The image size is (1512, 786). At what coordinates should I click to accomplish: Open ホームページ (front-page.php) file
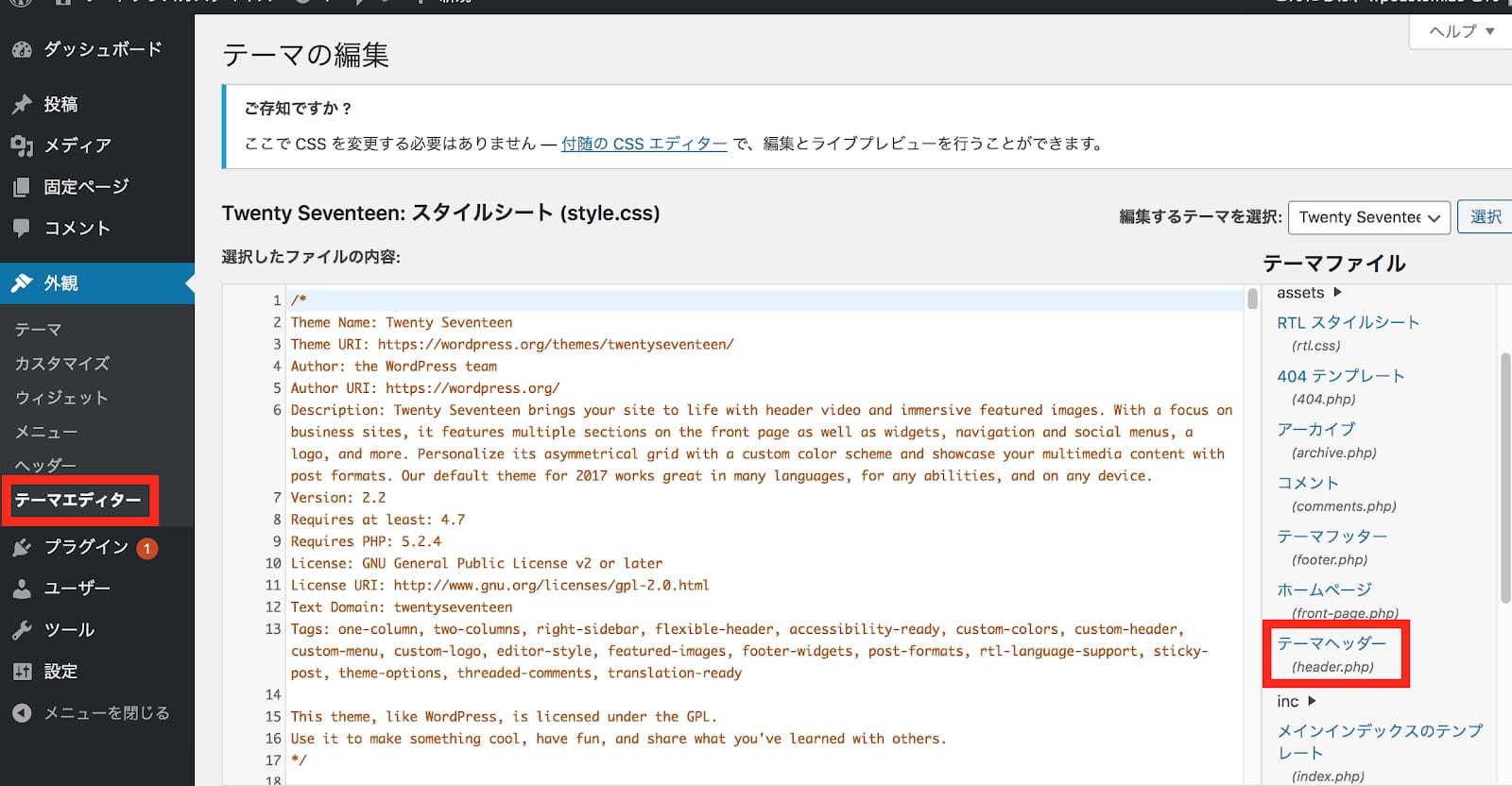tap(1324, 589)
